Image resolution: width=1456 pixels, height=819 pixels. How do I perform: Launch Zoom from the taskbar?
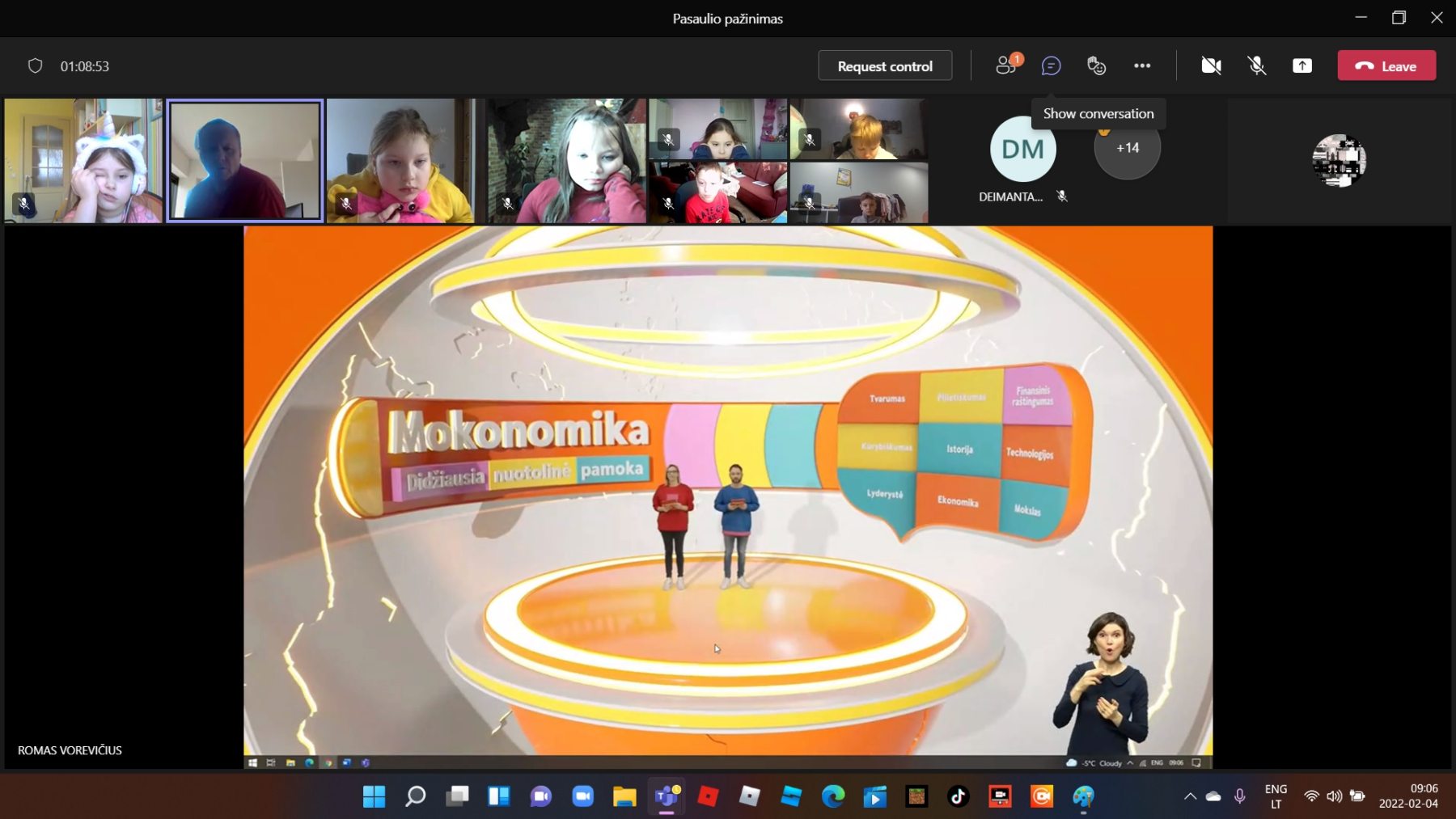click(582, 796)
